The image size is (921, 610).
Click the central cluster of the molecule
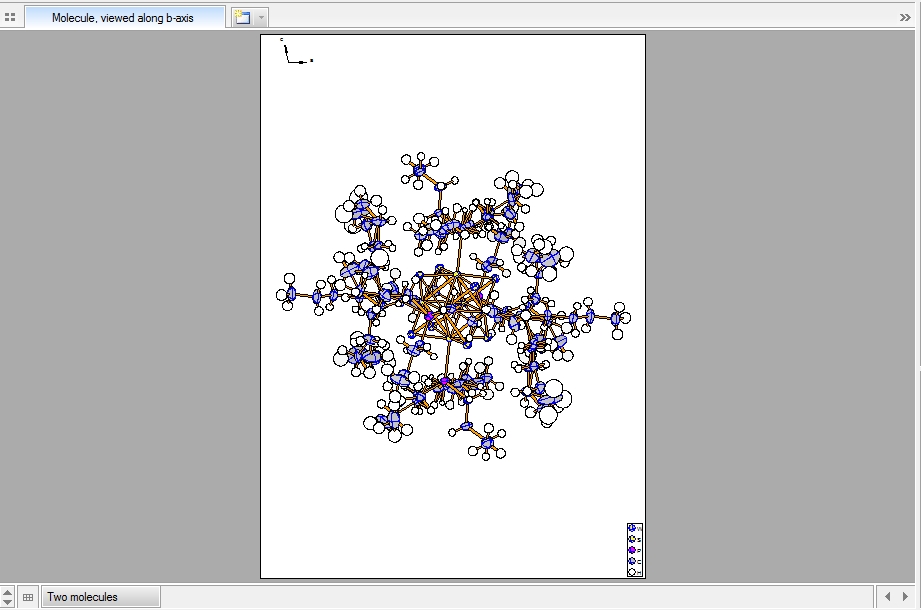[456, 305]
